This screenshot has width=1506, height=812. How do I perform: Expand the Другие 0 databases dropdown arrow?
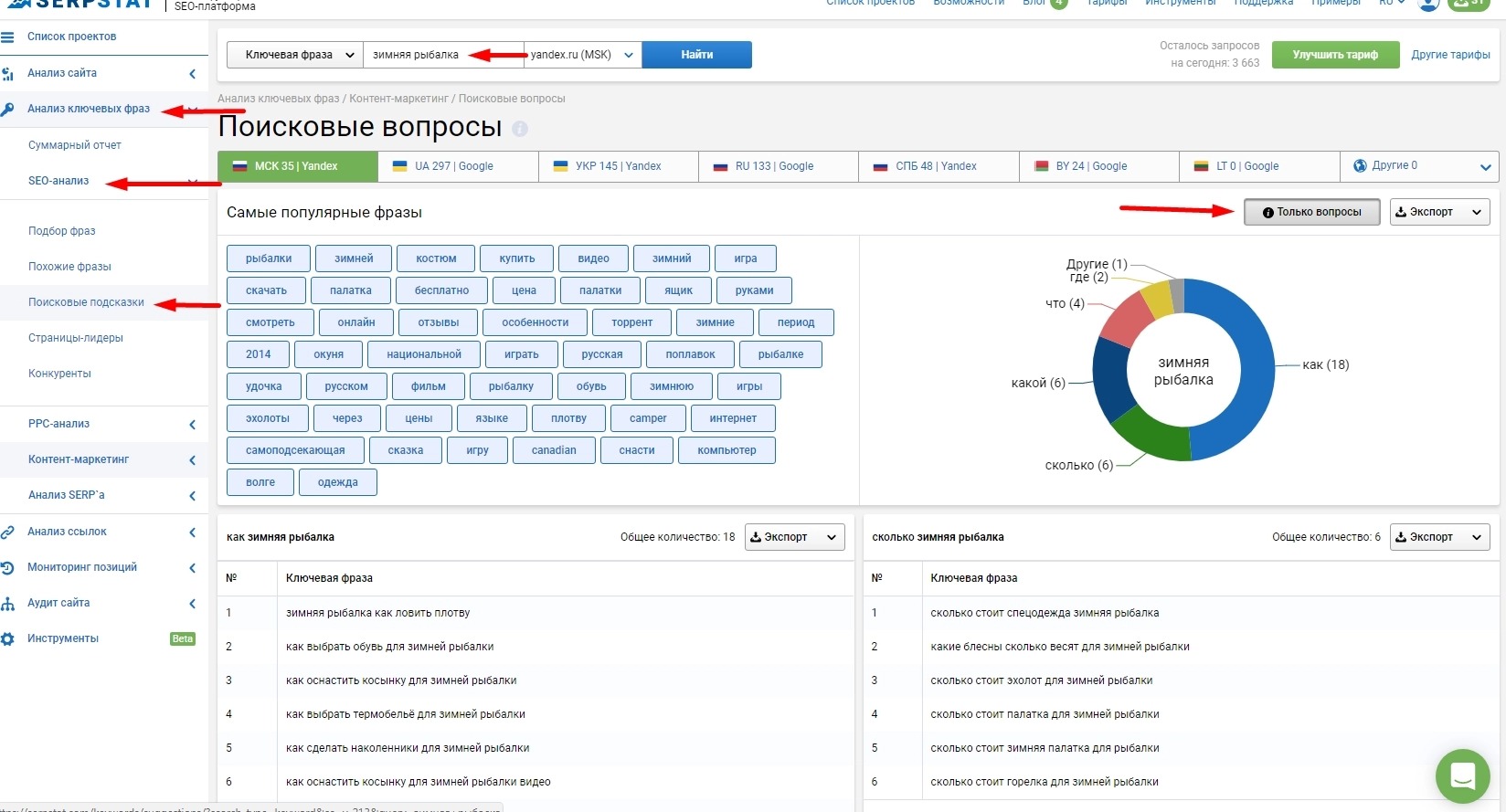click(x=1485, y=167)
